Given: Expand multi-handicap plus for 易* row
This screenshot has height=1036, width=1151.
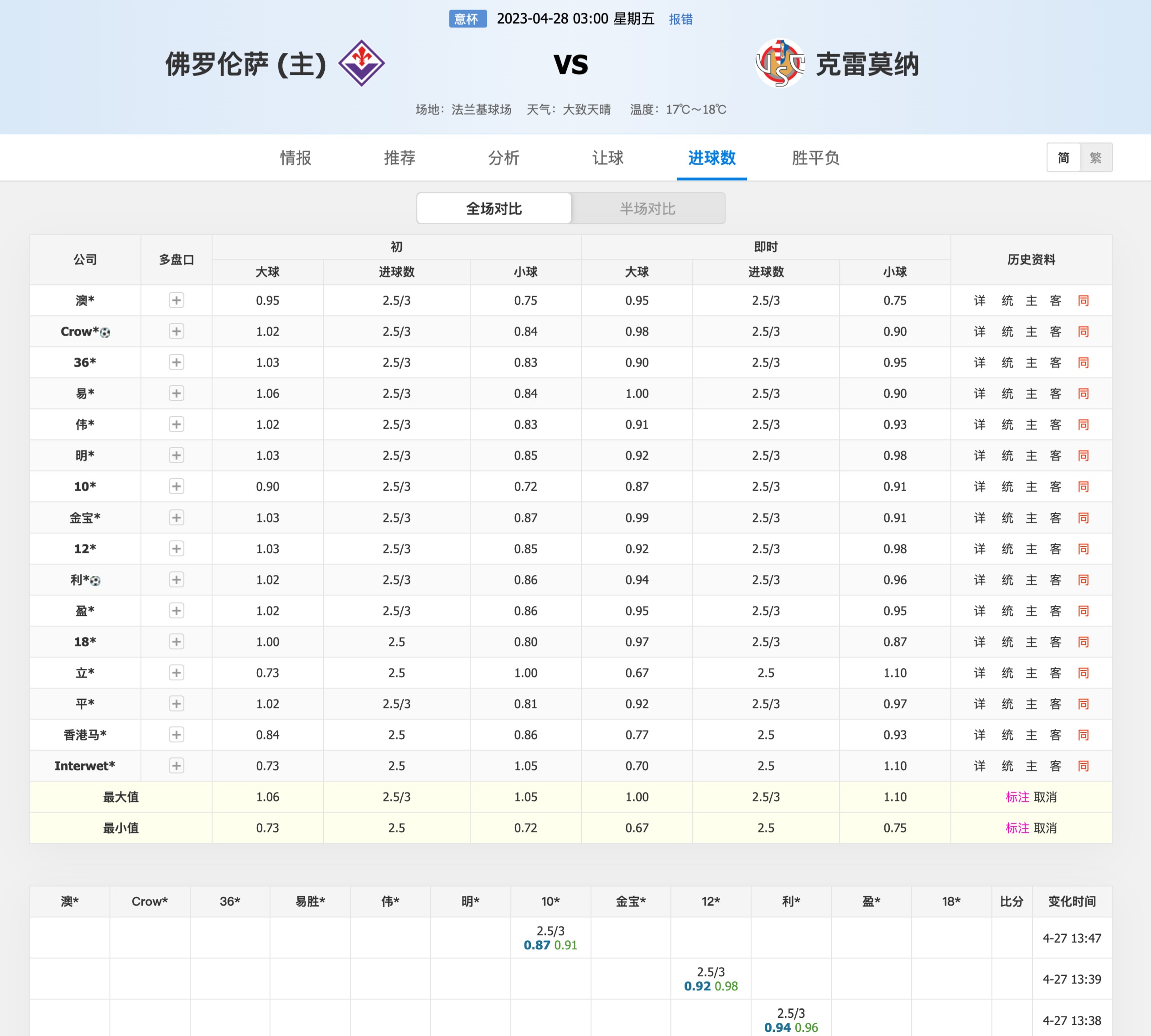Looking at the screenshot, I should point(176,394).
